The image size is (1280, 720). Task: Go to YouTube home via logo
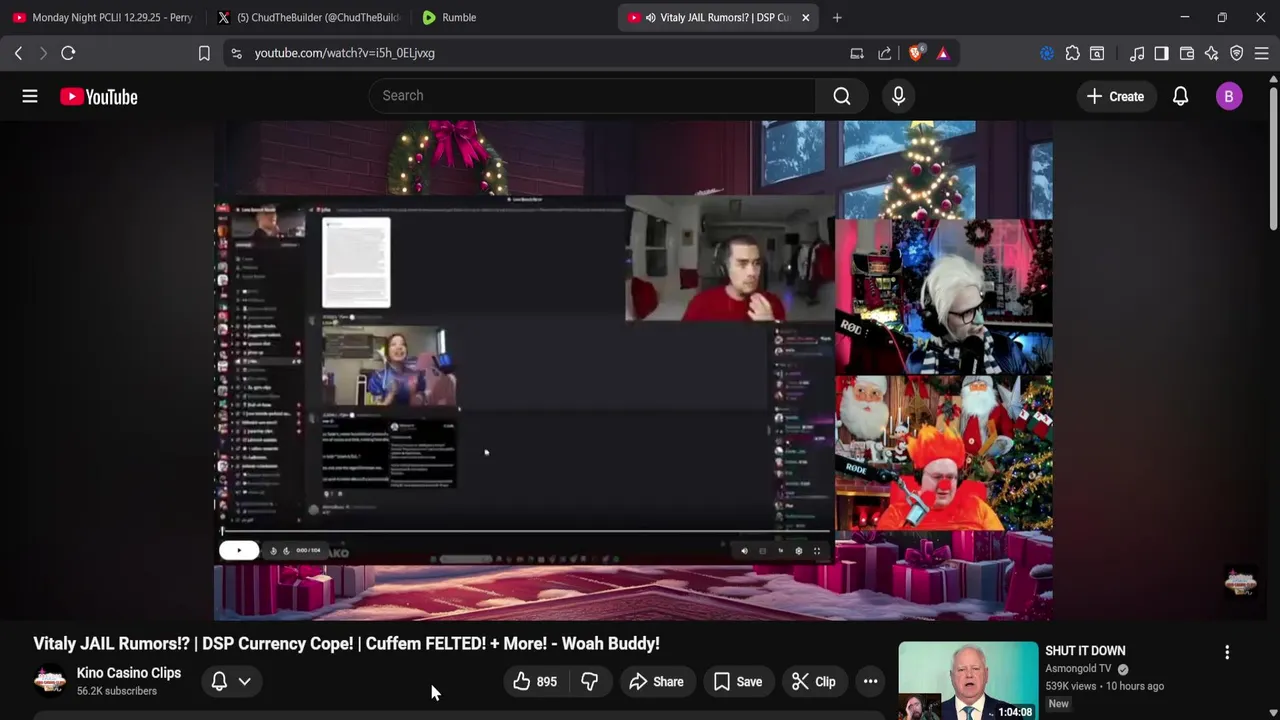point(98,96)
